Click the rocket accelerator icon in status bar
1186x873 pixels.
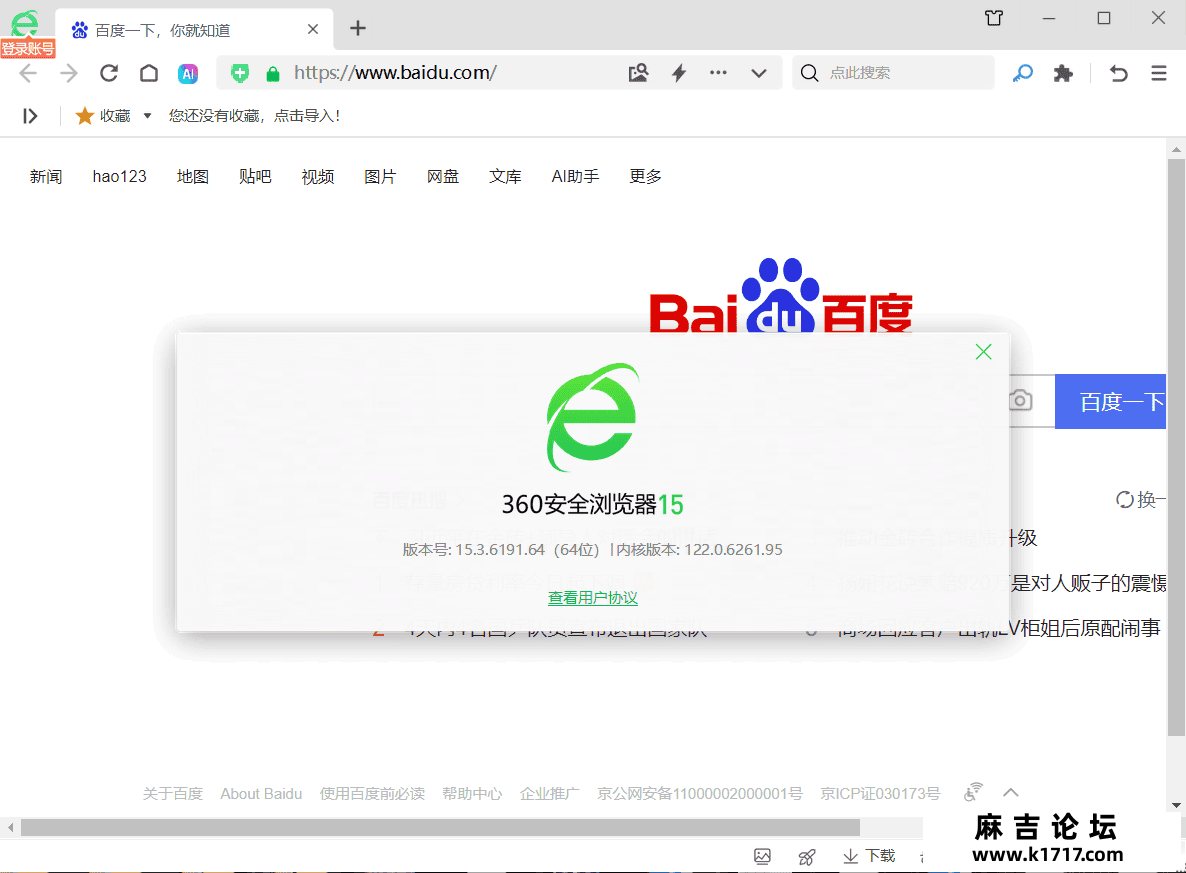[807, 856]
